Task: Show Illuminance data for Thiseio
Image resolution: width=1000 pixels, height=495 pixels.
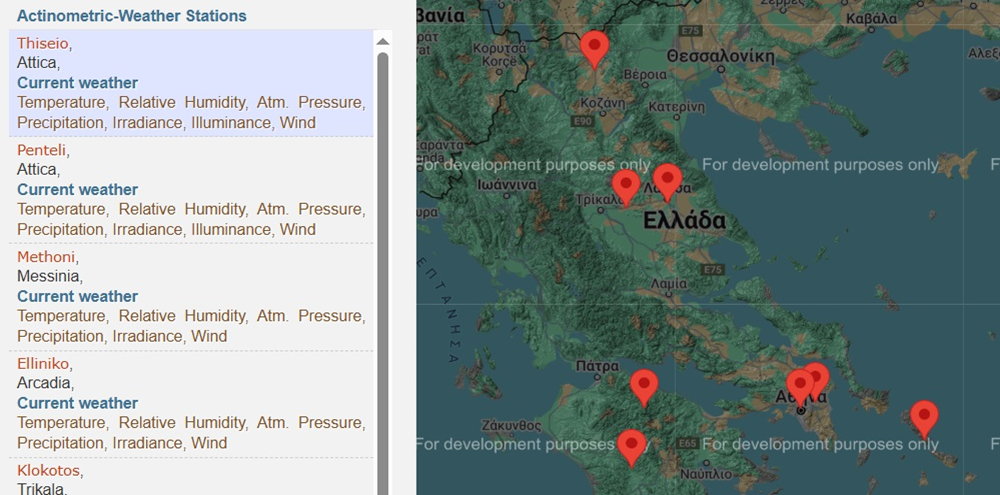Action: point(229,123)
